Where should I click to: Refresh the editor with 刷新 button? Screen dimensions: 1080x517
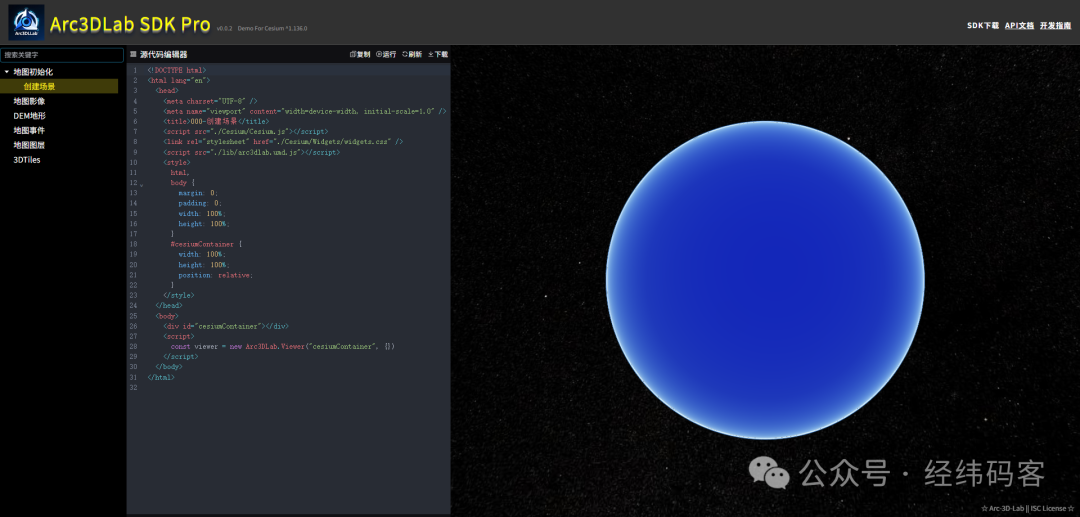412,54
